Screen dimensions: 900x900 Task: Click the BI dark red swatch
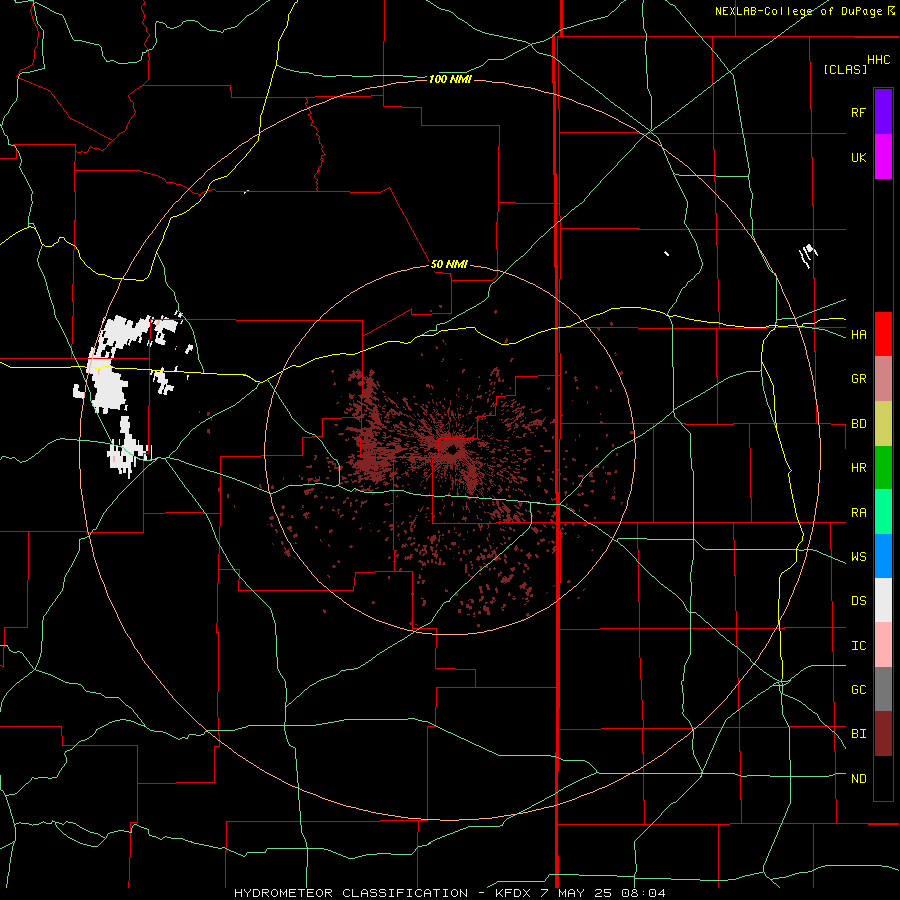point(883,734)
